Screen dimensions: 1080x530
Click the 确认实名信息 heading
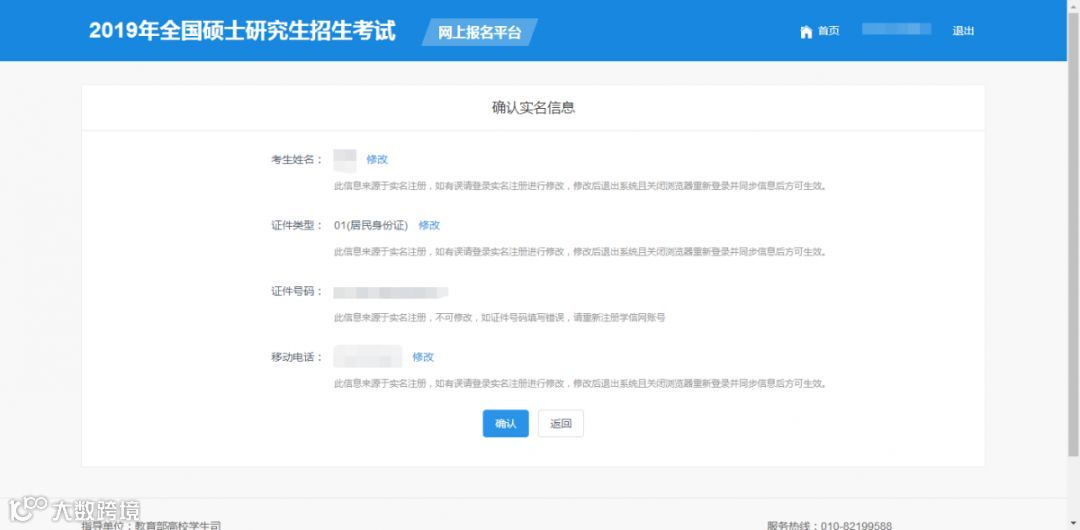pos(533,108)
